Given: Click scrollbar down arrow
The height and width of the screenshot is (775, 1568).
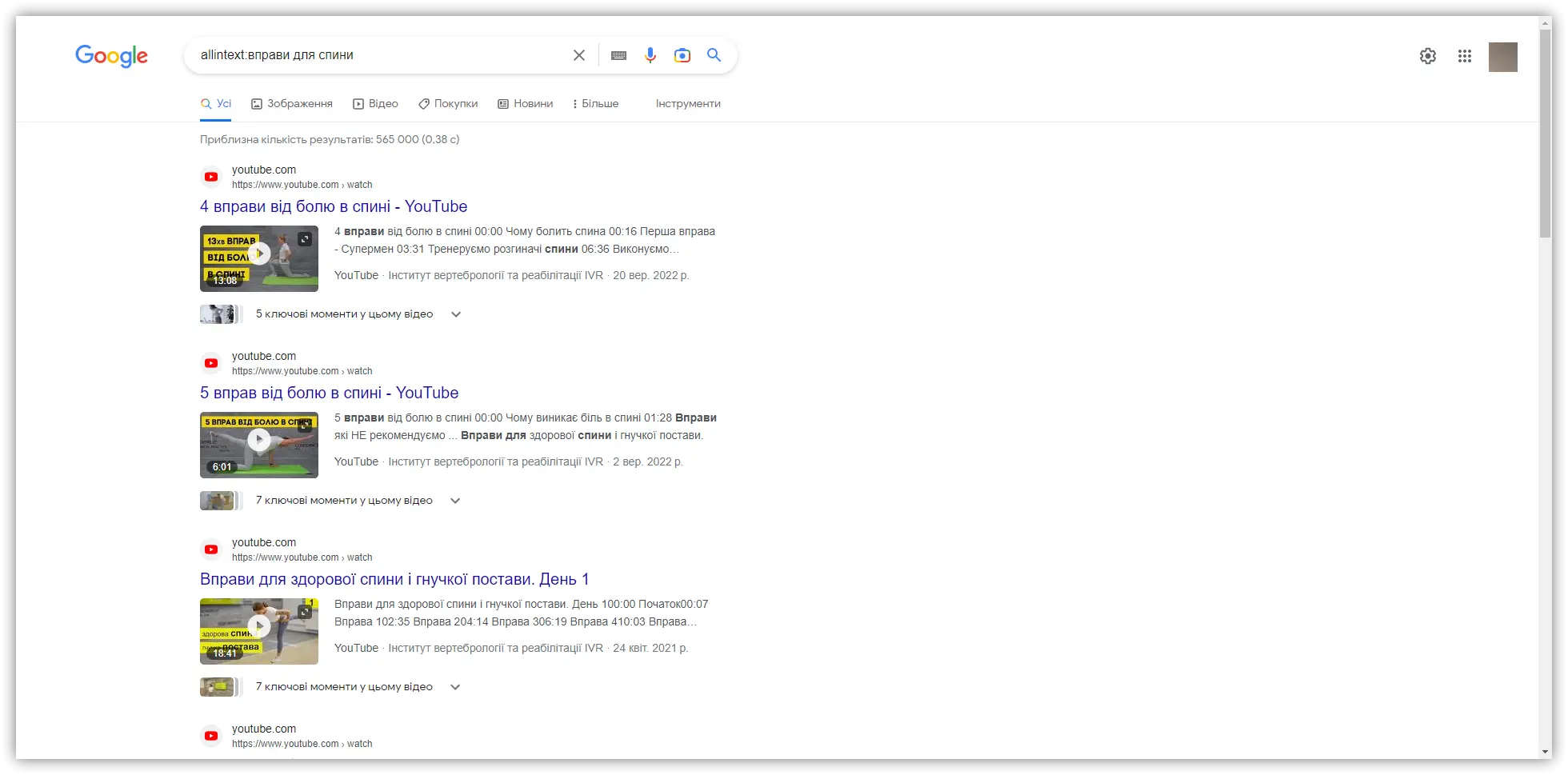Looking at the screenshot, I should pyautogui.click(x=1546, y=753).
